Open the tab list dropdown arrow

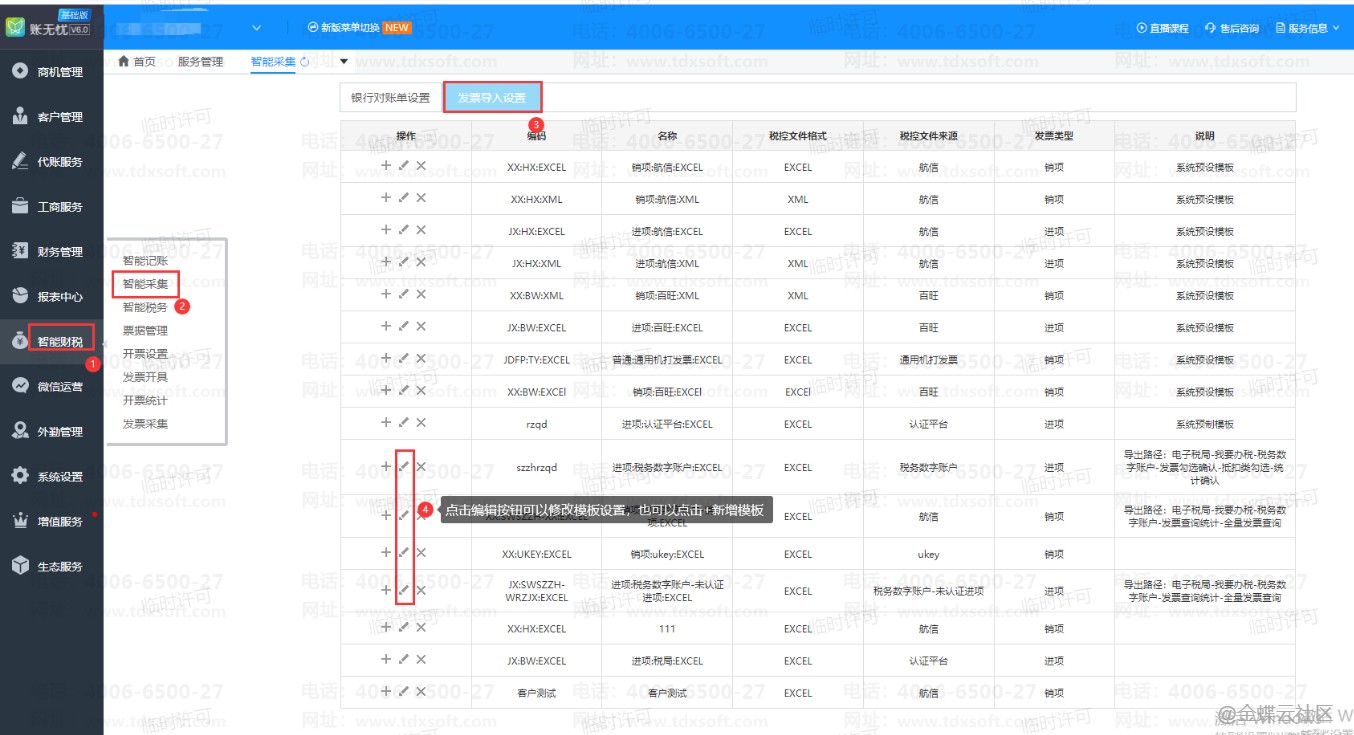pos(344,62)
